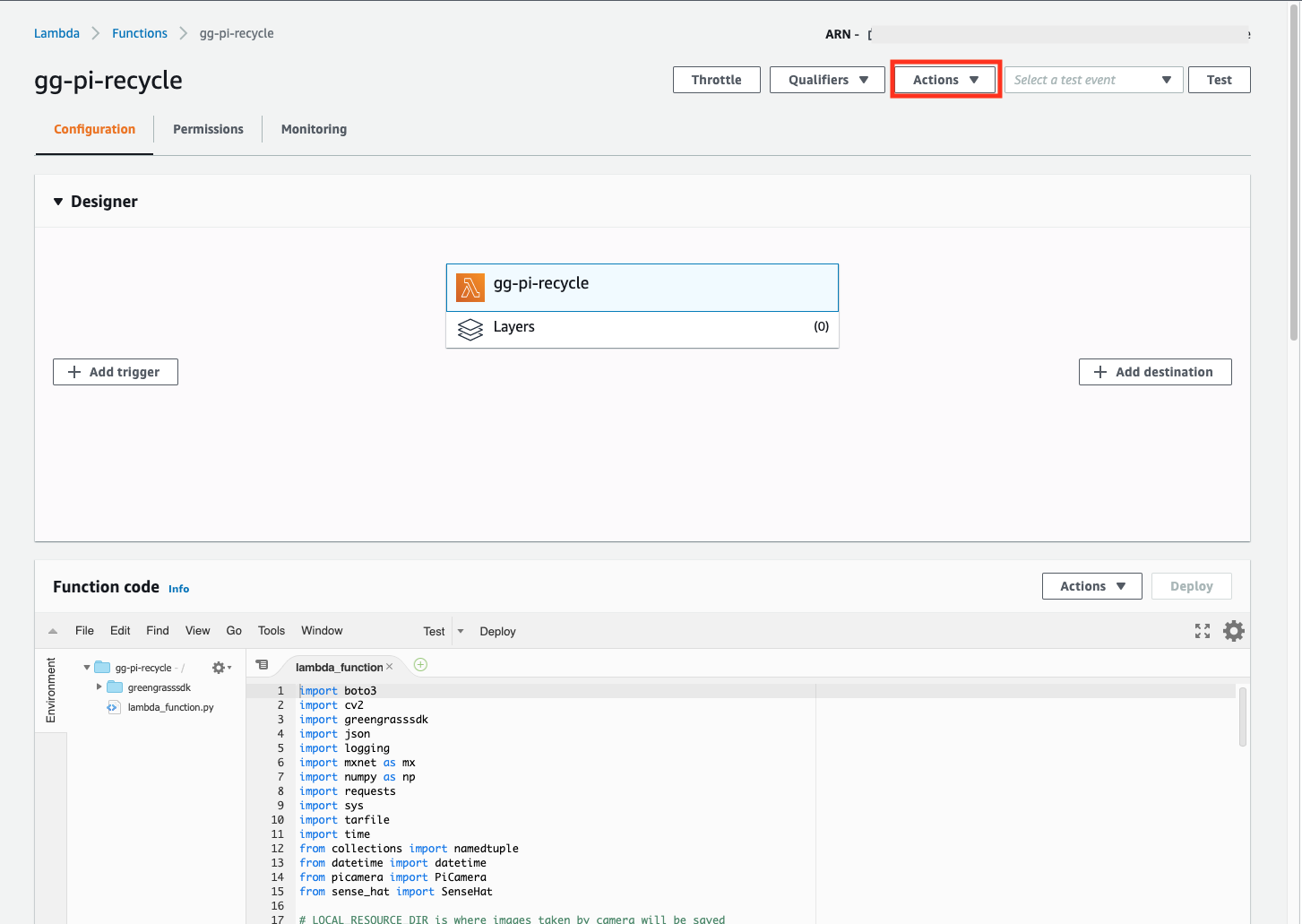1302x924 pixels.
Task: Click code line 'import mxnet as mx'
Action: pyautogui.click(x=358, y=763)
